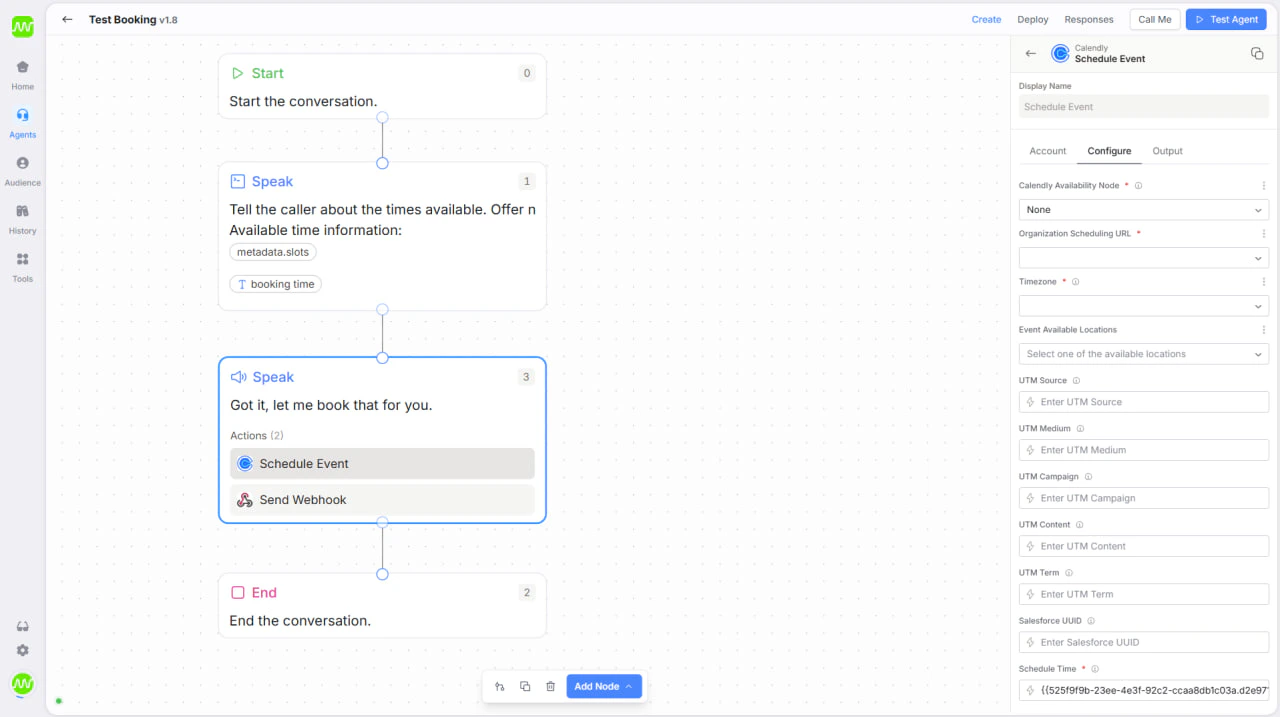Switch to the Account tab

[1048, 151]
